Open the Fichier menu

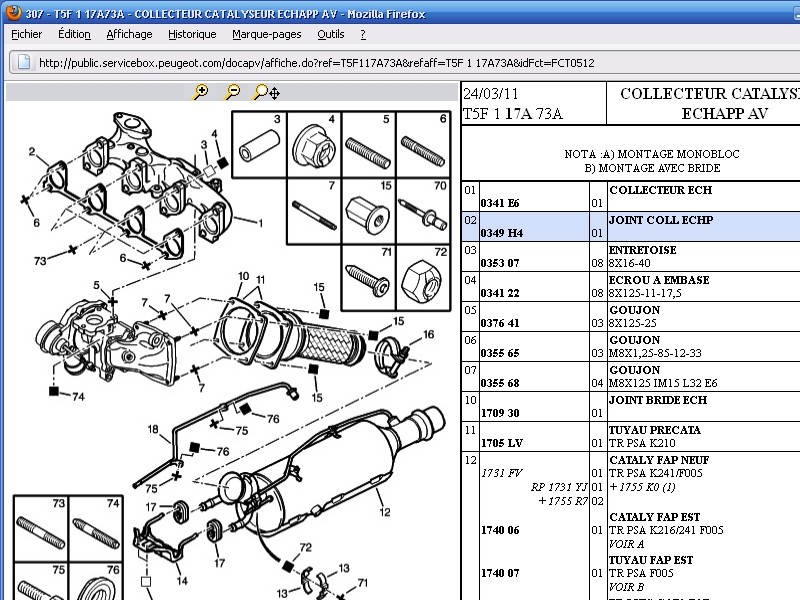(x=27, y=34)
